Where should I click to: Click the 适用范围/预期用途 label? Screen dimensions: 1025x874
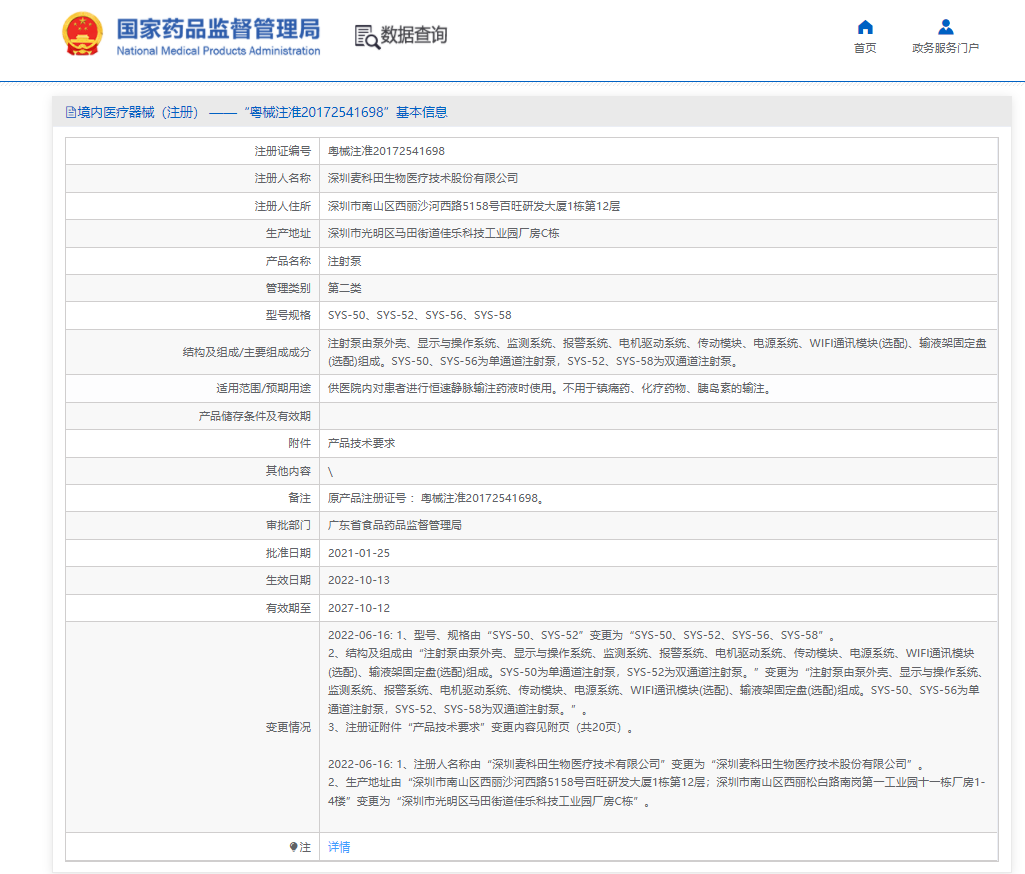tap(263, 388)
